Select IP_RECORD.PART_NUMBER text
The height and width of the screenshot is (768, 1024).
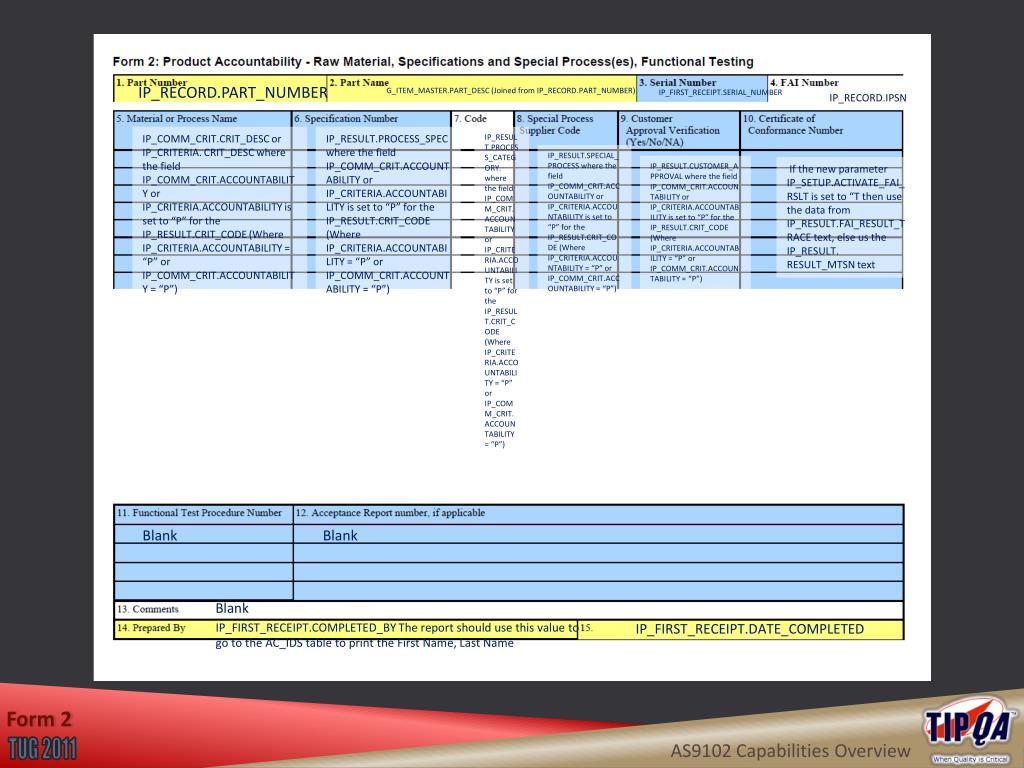pyautogui.click(x=232, y=93)
